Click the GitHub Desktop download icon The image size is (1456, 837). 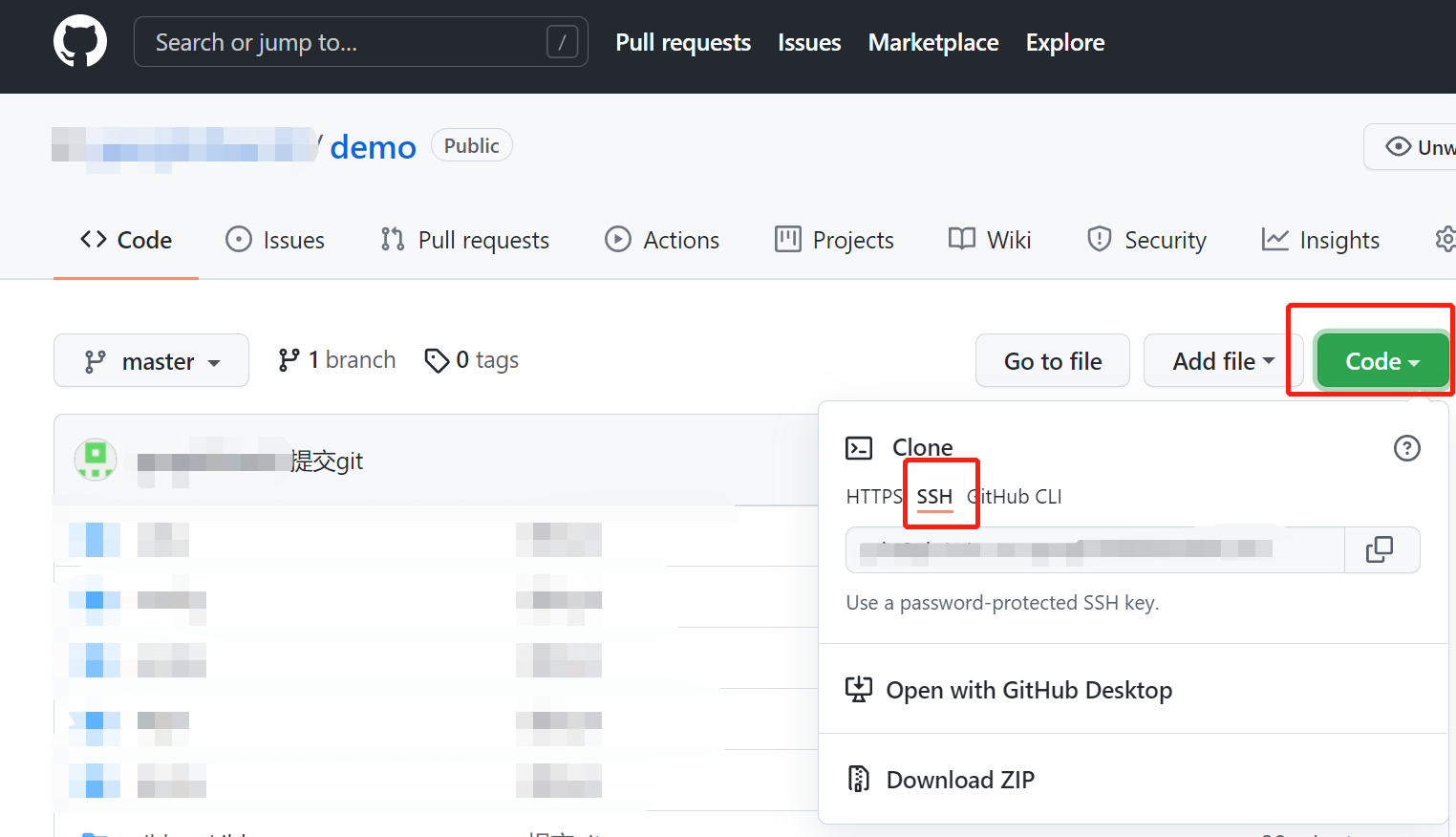(x=859, y=690)
